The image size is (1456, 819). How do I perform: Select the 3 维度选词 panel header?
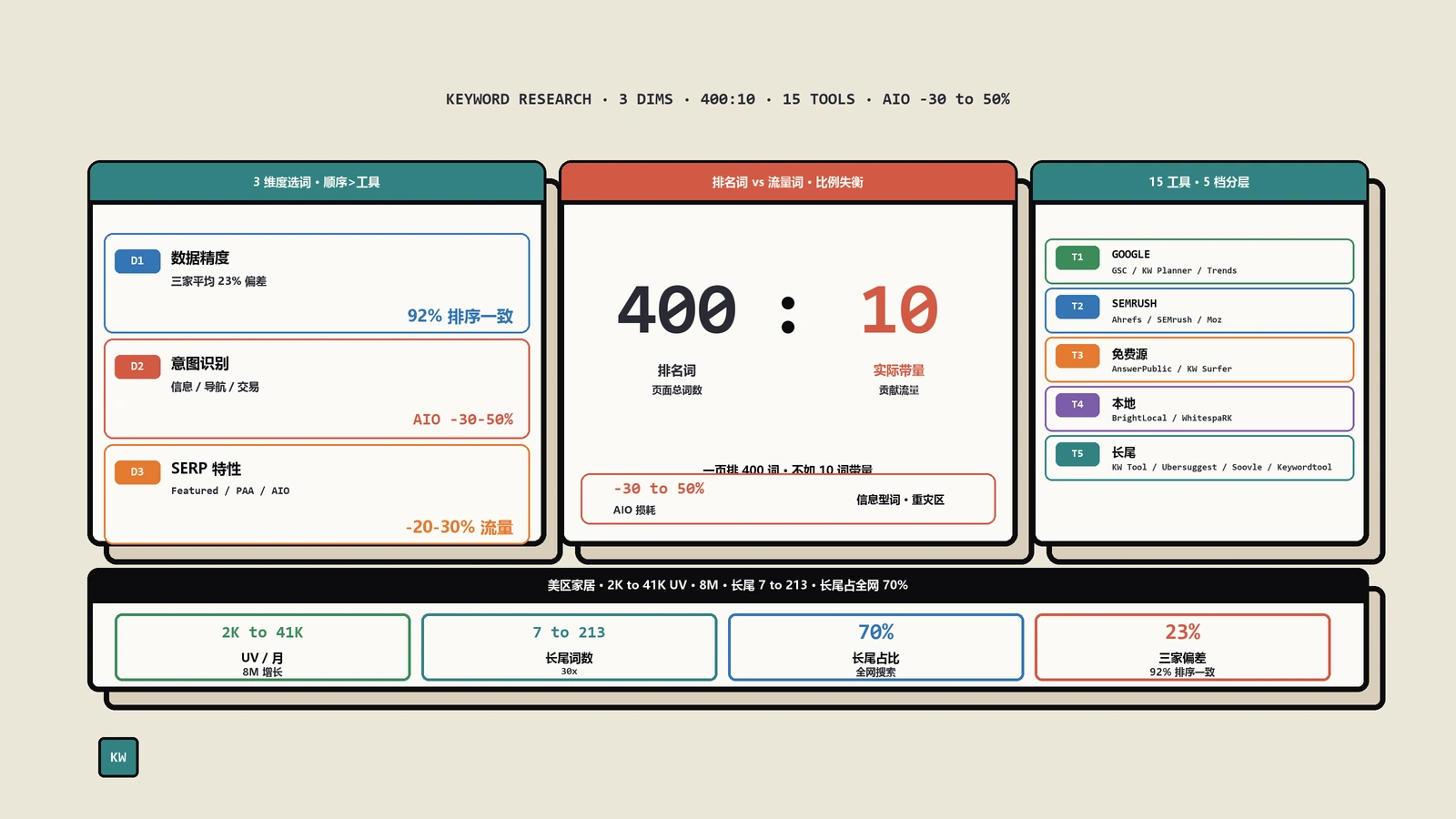317,182
